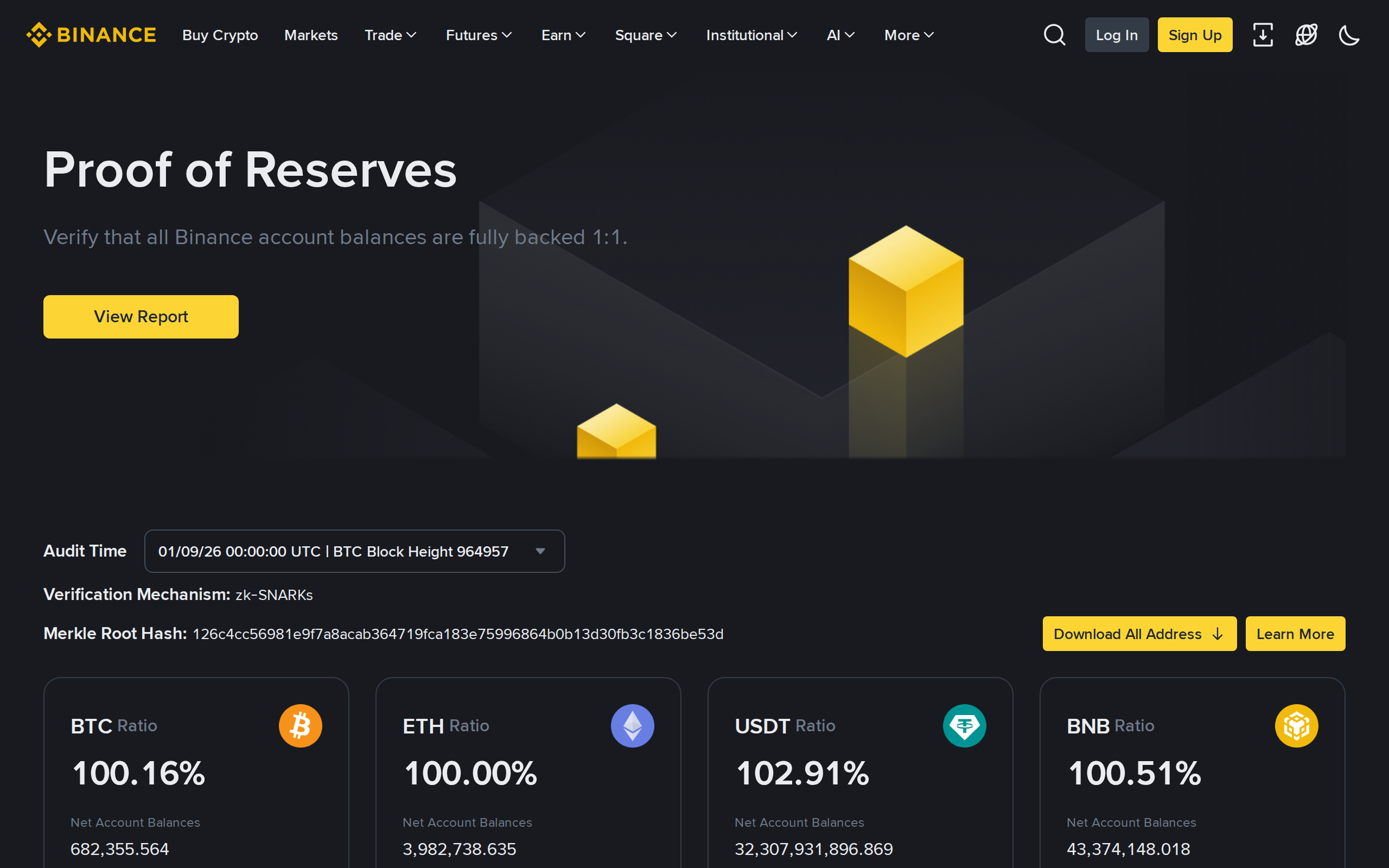Click the Tether USDT icon
The height and width of the screenshot is (868, 1389).
coord(964,726)
